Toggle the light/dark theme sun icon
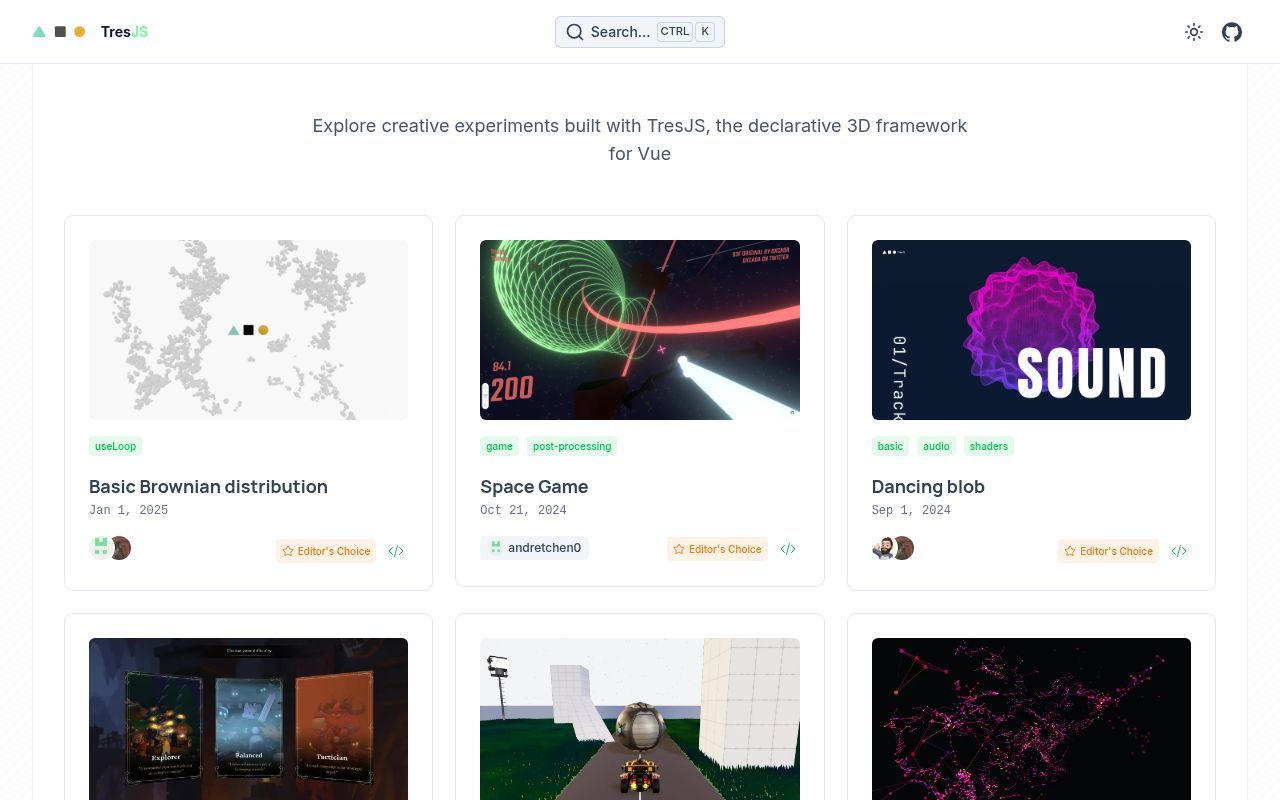The width and height of the screenshot is (1280, 800). 1194,32
